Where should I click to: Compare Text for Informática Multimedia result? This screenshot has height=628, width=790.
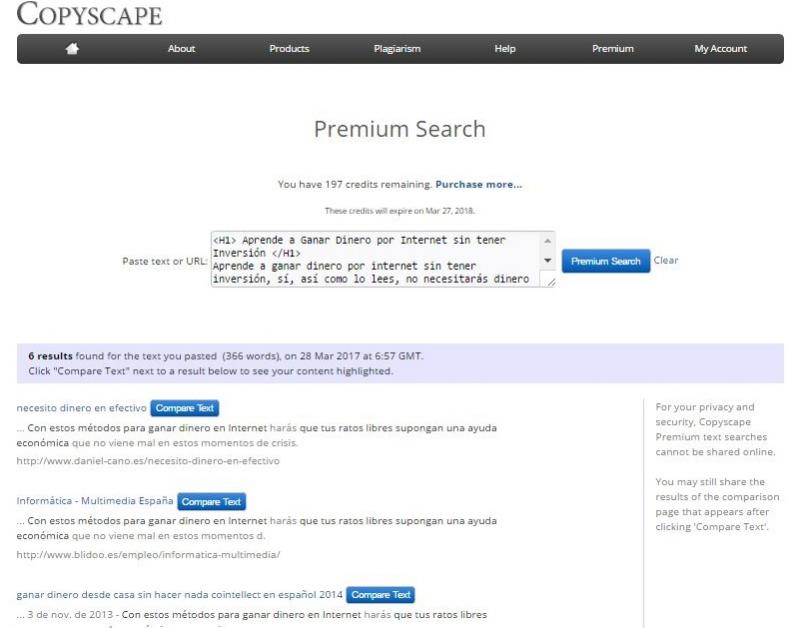click(x=212, y=502)
